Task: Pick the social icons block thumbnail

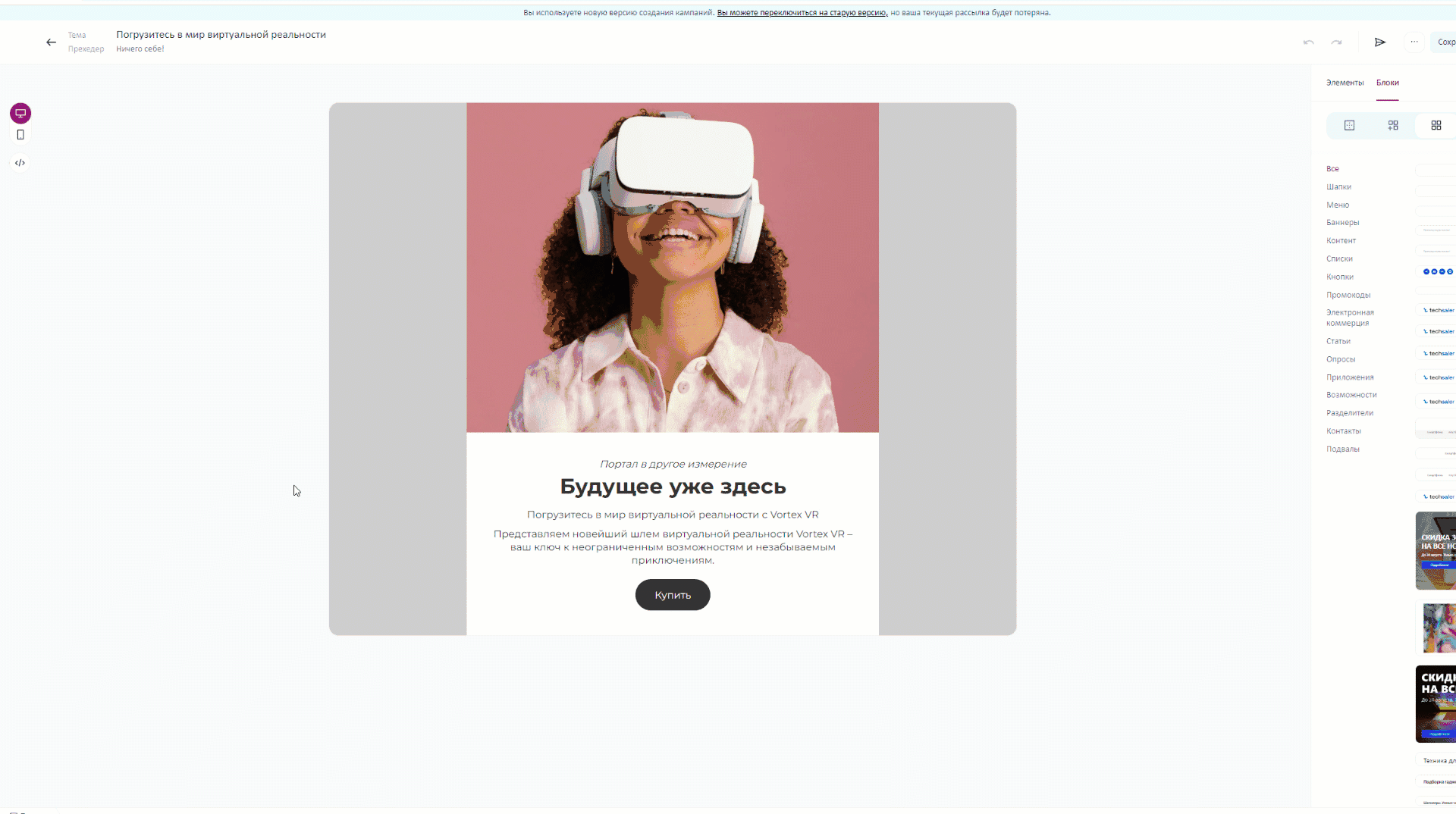Action: 1436,271
